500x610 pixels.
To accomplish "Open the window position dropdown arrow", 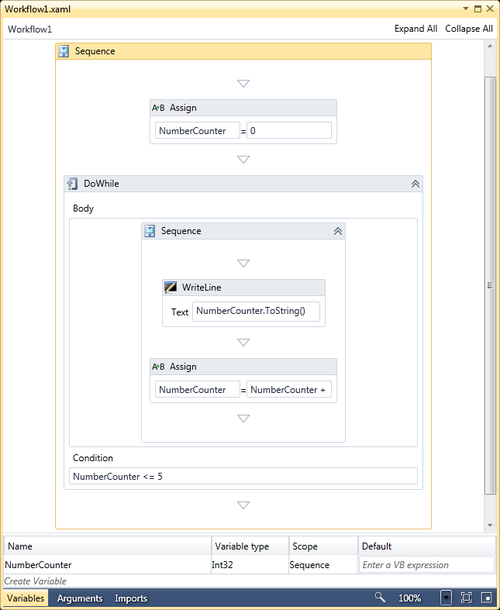I will click(x=466, y=8).
